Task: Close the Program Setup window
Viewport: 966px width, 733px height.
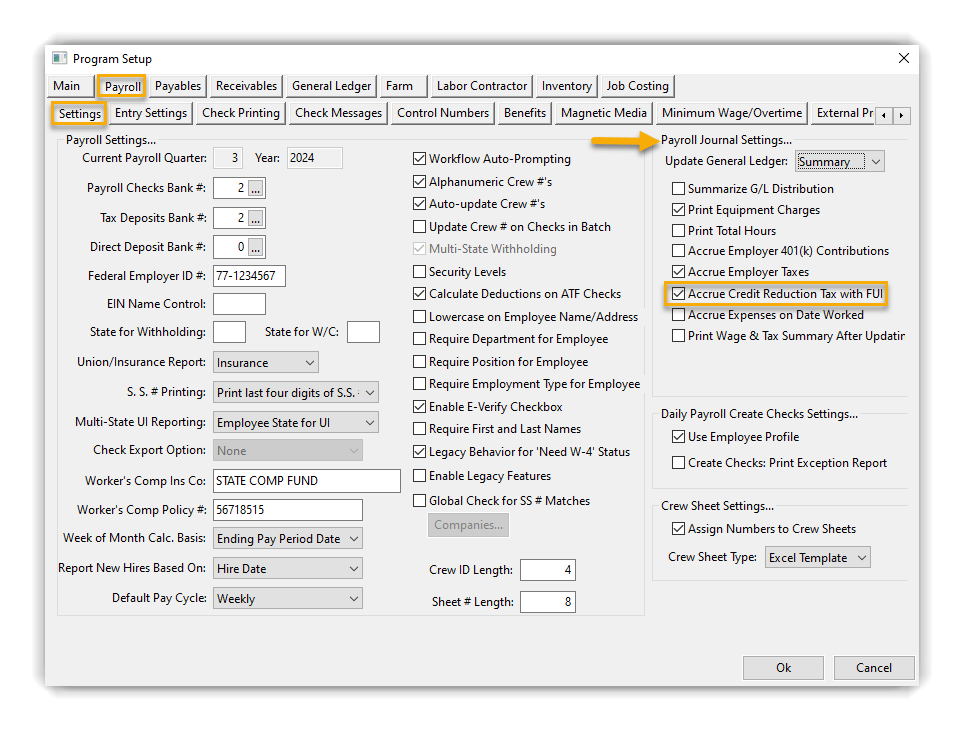Action: [904, 59]
